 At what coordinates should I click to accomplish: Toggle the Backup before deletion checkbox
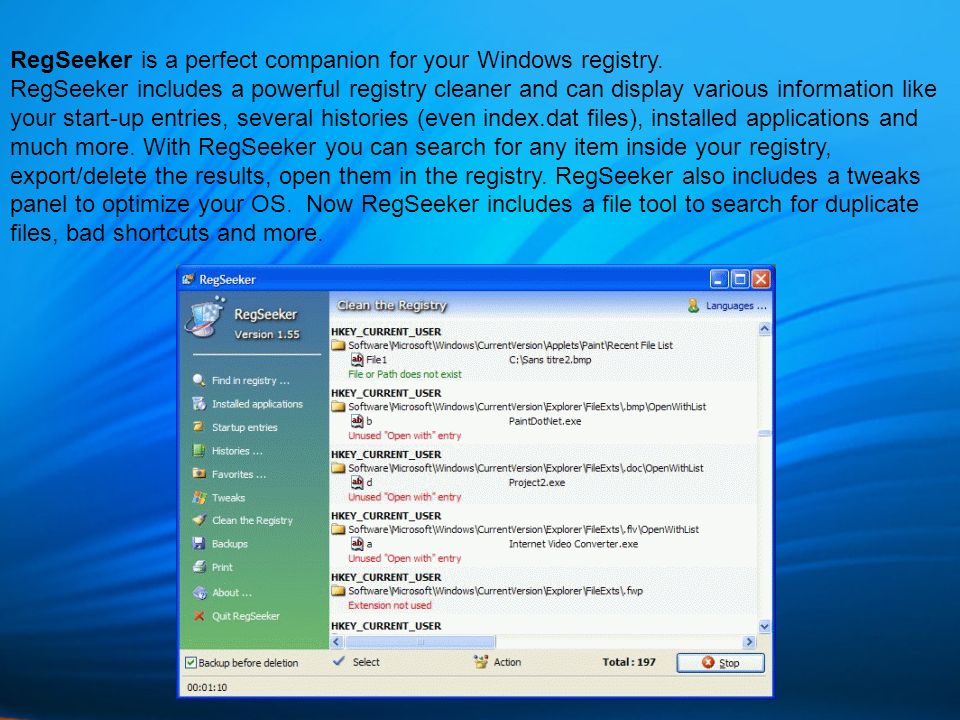pyautogui.click(x=191, y=662)
